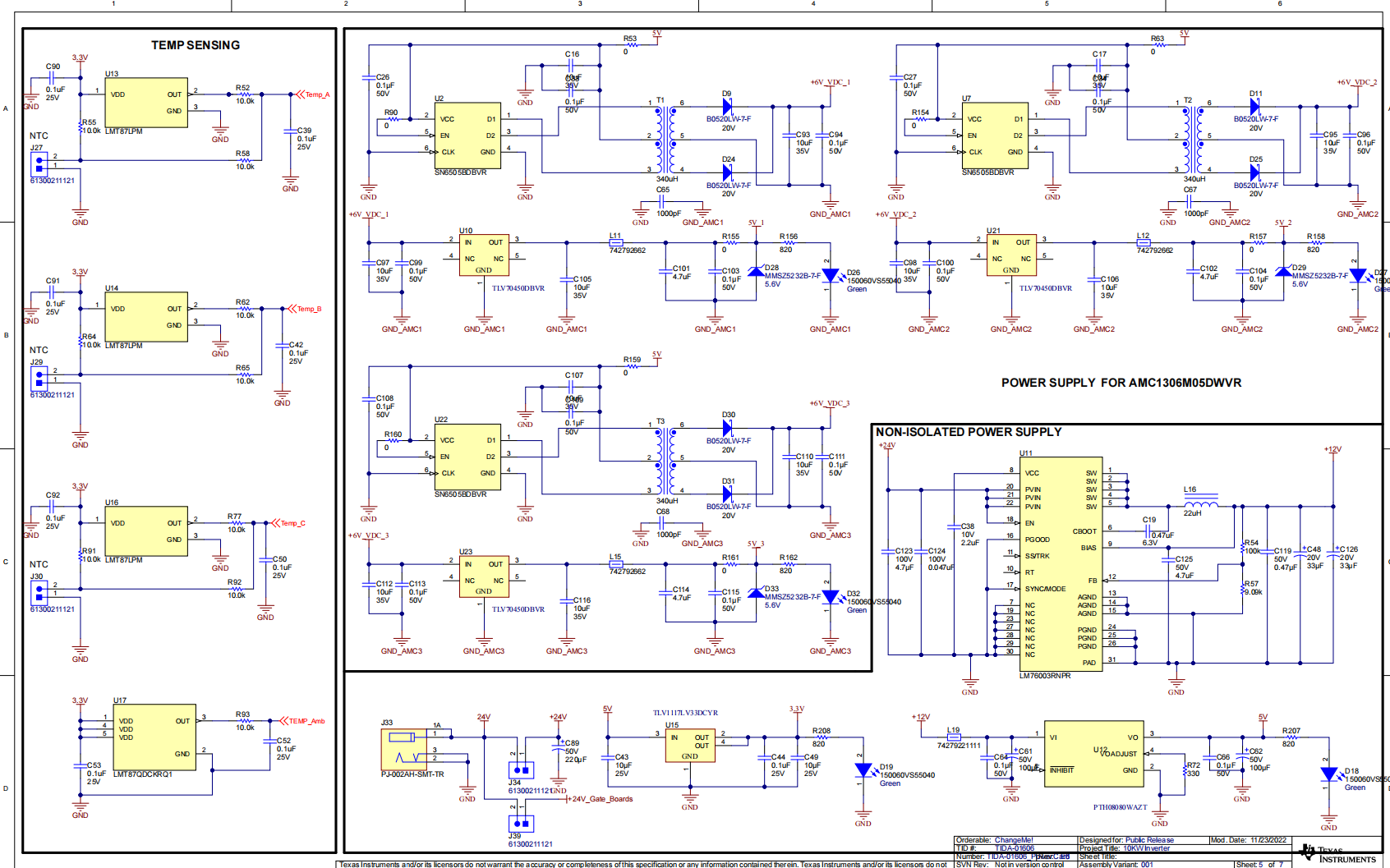
Task: Click the U13 LMT87LPM temperature sensor chip
Action: coord(146,103)
